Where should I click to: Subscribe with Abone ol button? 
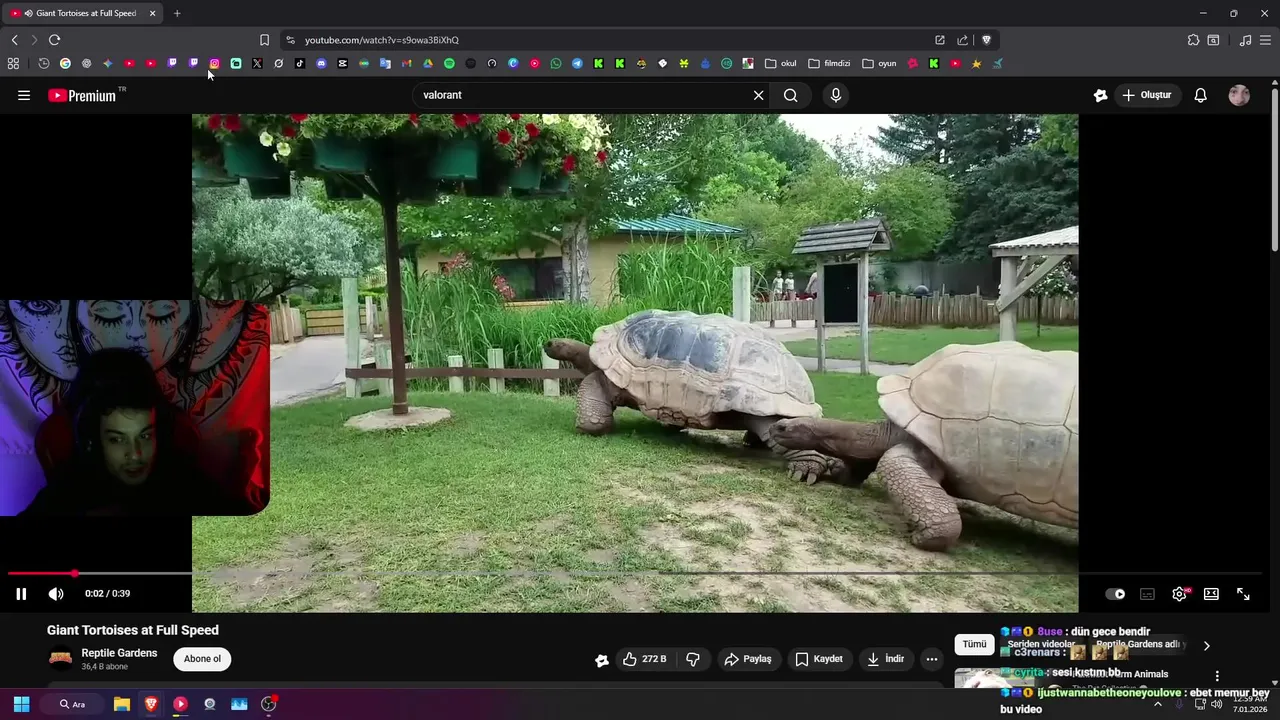pyautogui.click(x=202, y=659)
